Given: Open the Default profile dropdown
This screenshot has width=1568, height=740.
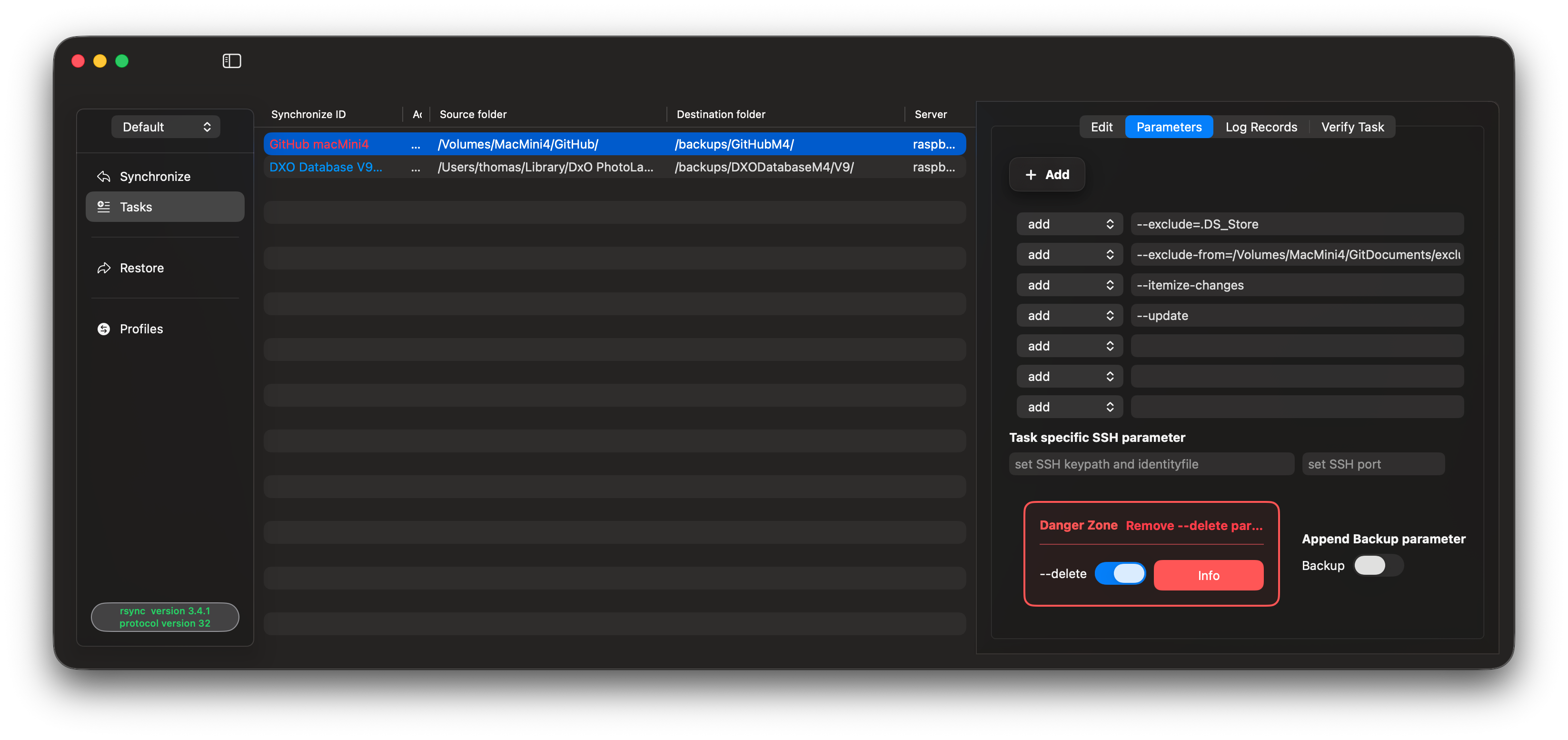Looking at the screenshot, I should coord(166,127).
